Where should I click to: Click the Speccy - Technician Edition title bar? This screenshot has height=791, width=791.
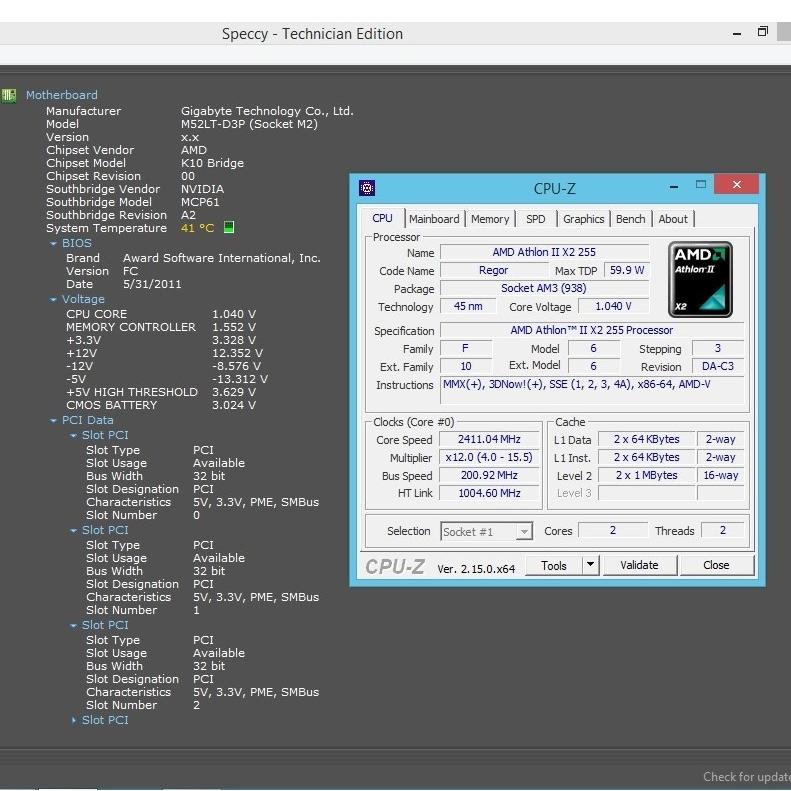312,34
